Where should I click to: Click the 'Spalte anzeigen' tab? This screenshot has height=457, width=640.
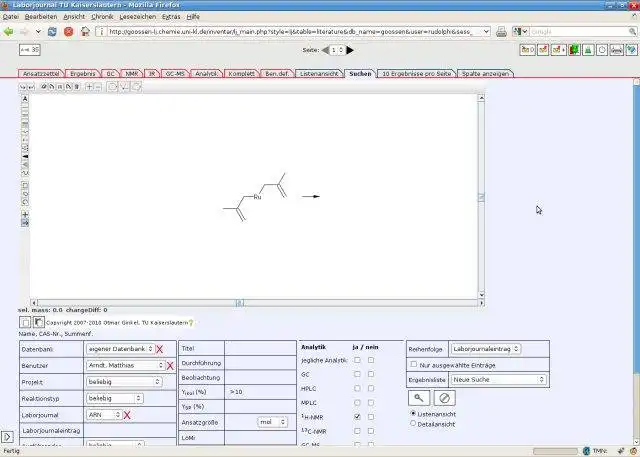click(485, 74)
